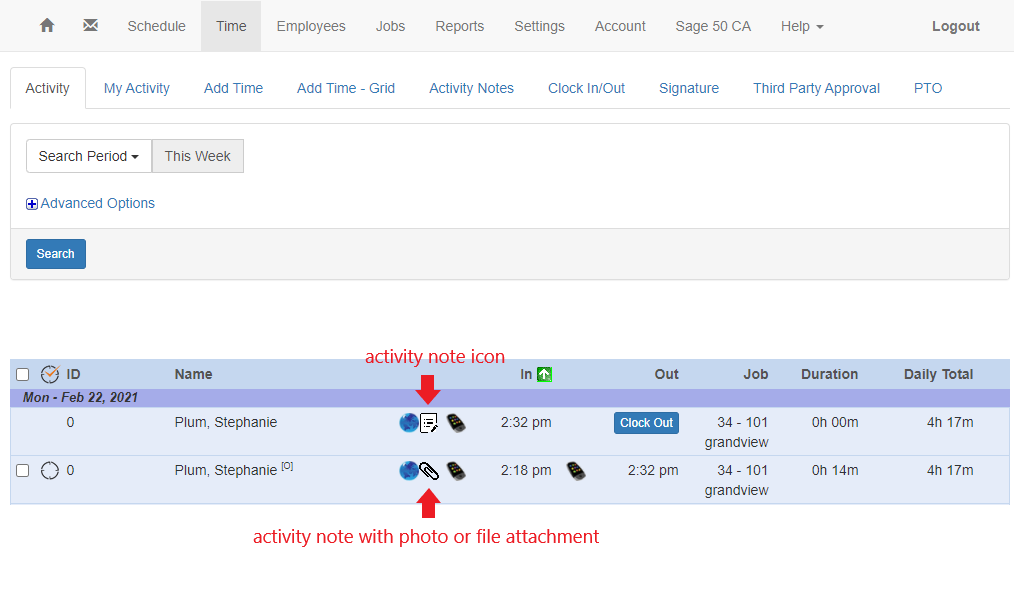1014x595 pixels.
Task: Click the plus icon beside Advanced Options
Action: click(x=32, y=204)
